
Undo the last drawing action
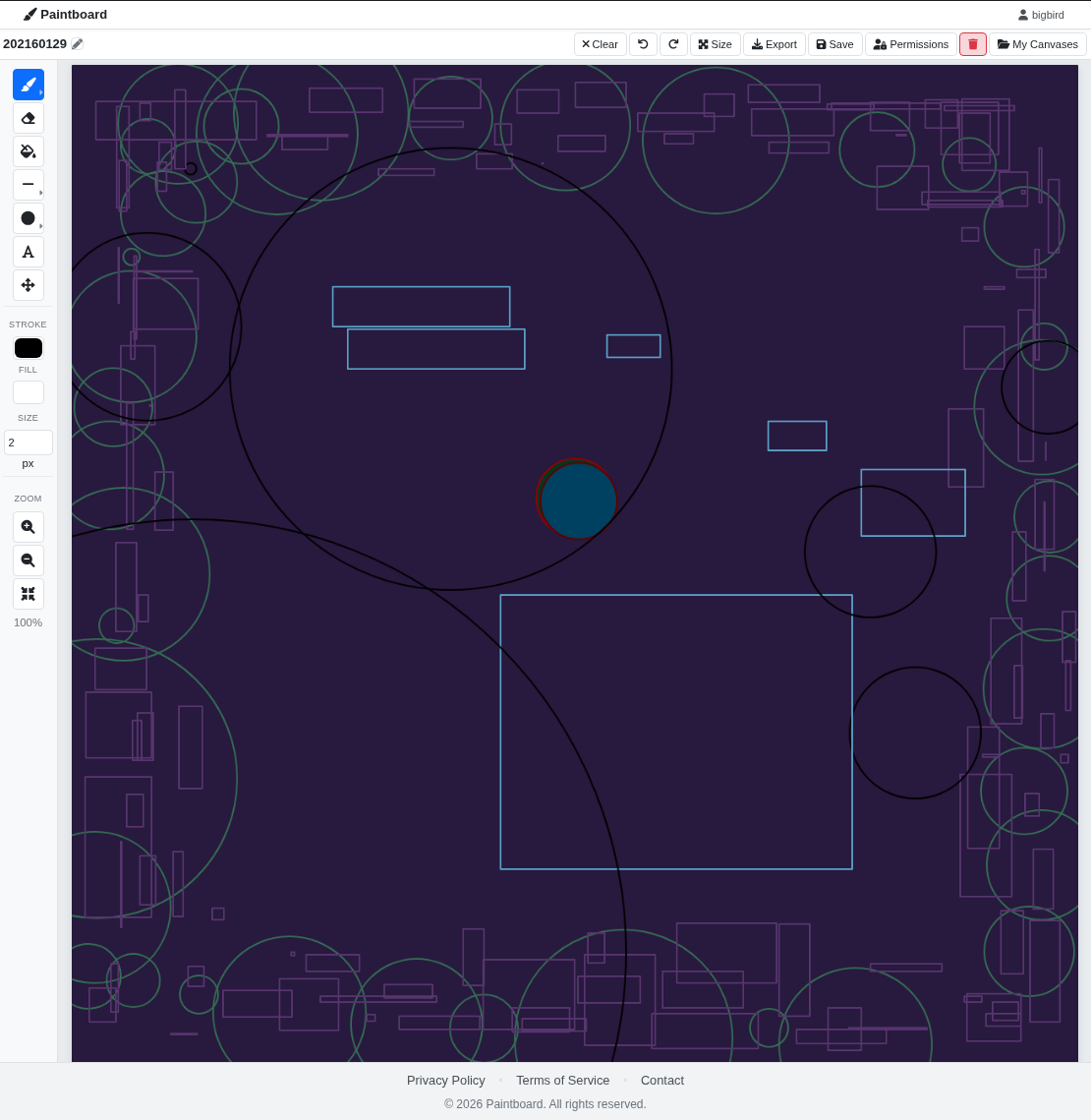tap(643, 44)
